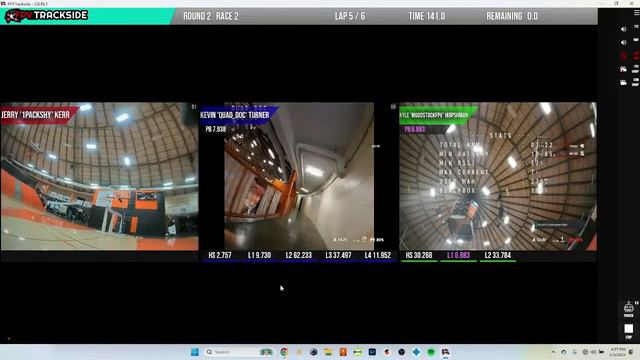Click the taskbar Search box
Image resolution: width=640 pixels, height=360 pixels.
pos(239,352)
